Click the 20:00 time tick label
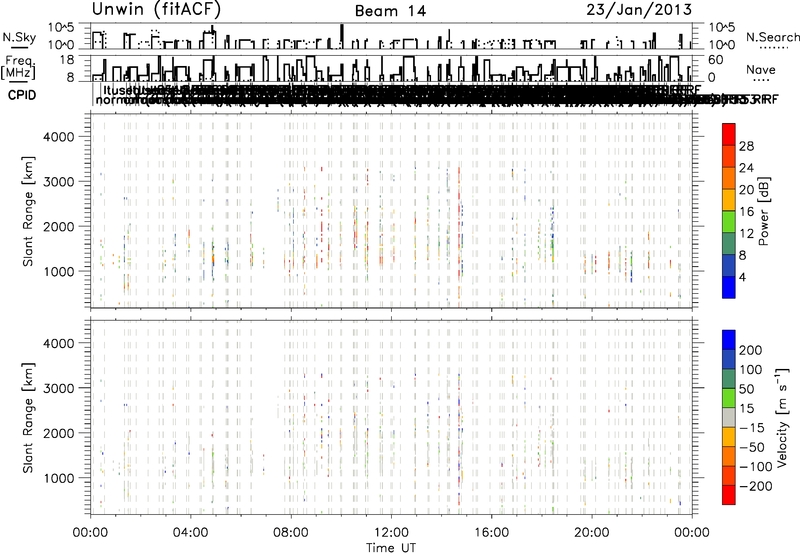 pyautogui.click(x=591, y=533)
